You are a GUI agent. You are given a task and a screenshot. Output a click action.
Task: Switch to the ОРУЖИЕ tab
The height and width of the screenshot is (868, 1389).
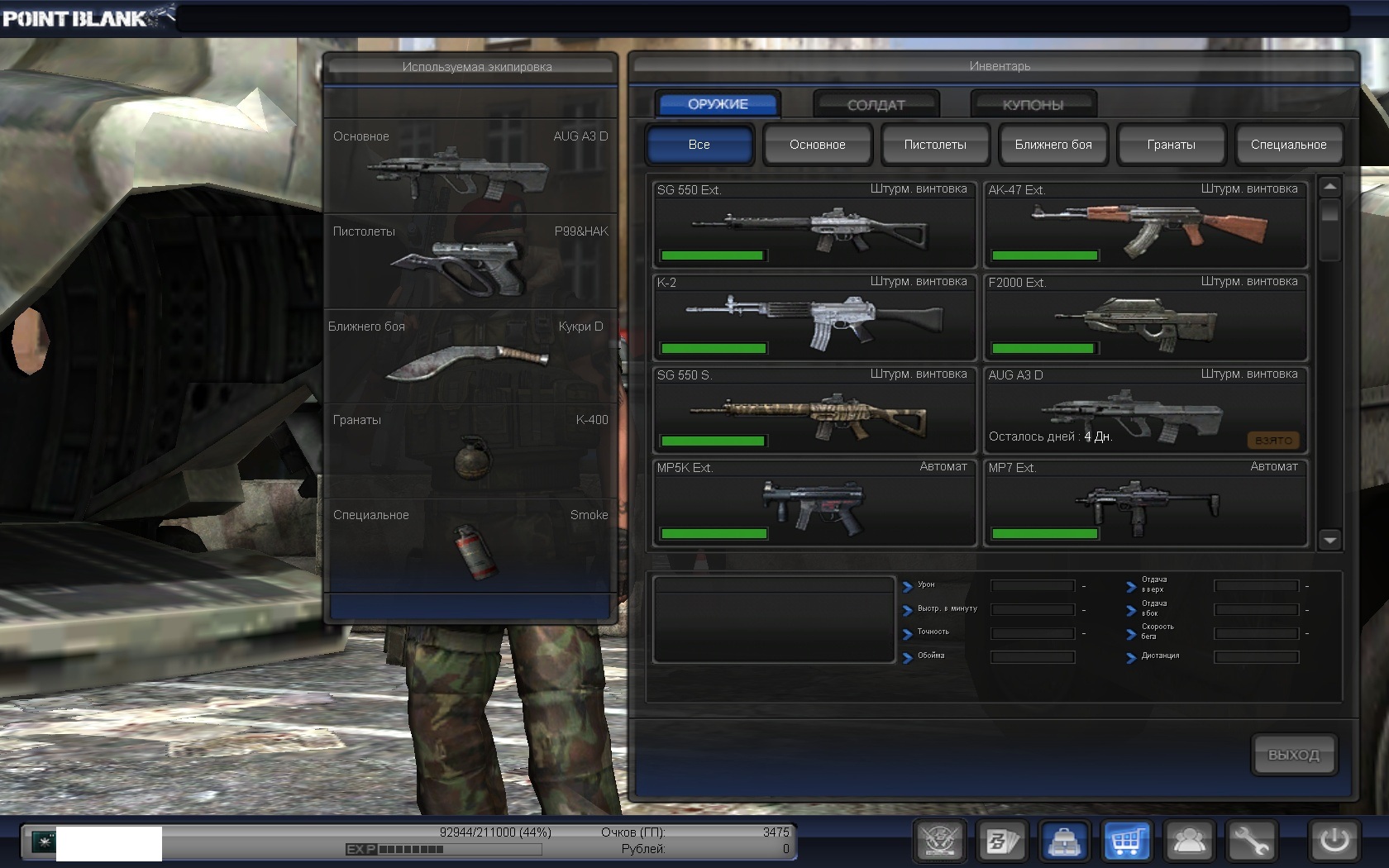tap(718, 104)
